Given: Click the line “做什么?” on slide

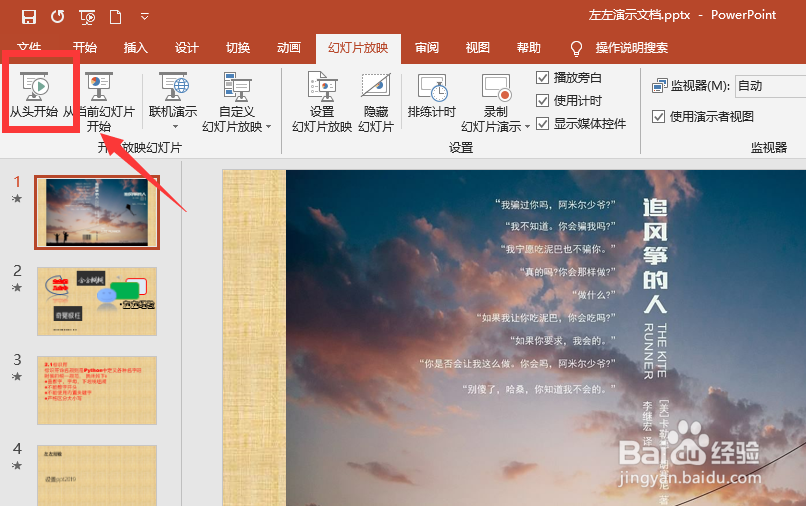Looking at the screenshot, I should [x=593, y=295].
